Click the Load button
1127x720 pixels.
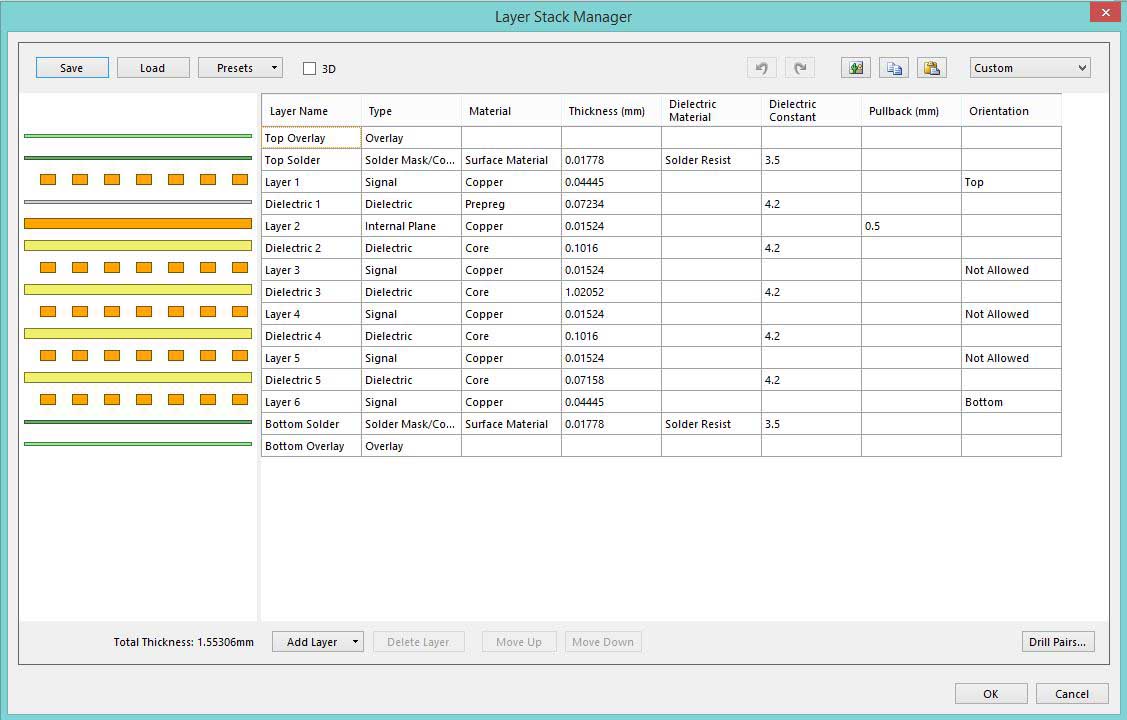[153, 68]
